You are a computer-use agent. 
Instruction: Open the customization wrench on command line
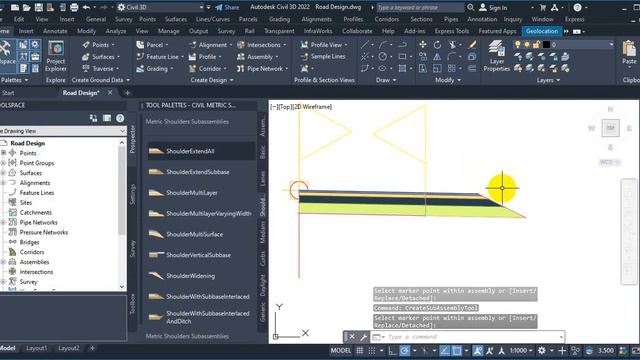coord(364,337)
